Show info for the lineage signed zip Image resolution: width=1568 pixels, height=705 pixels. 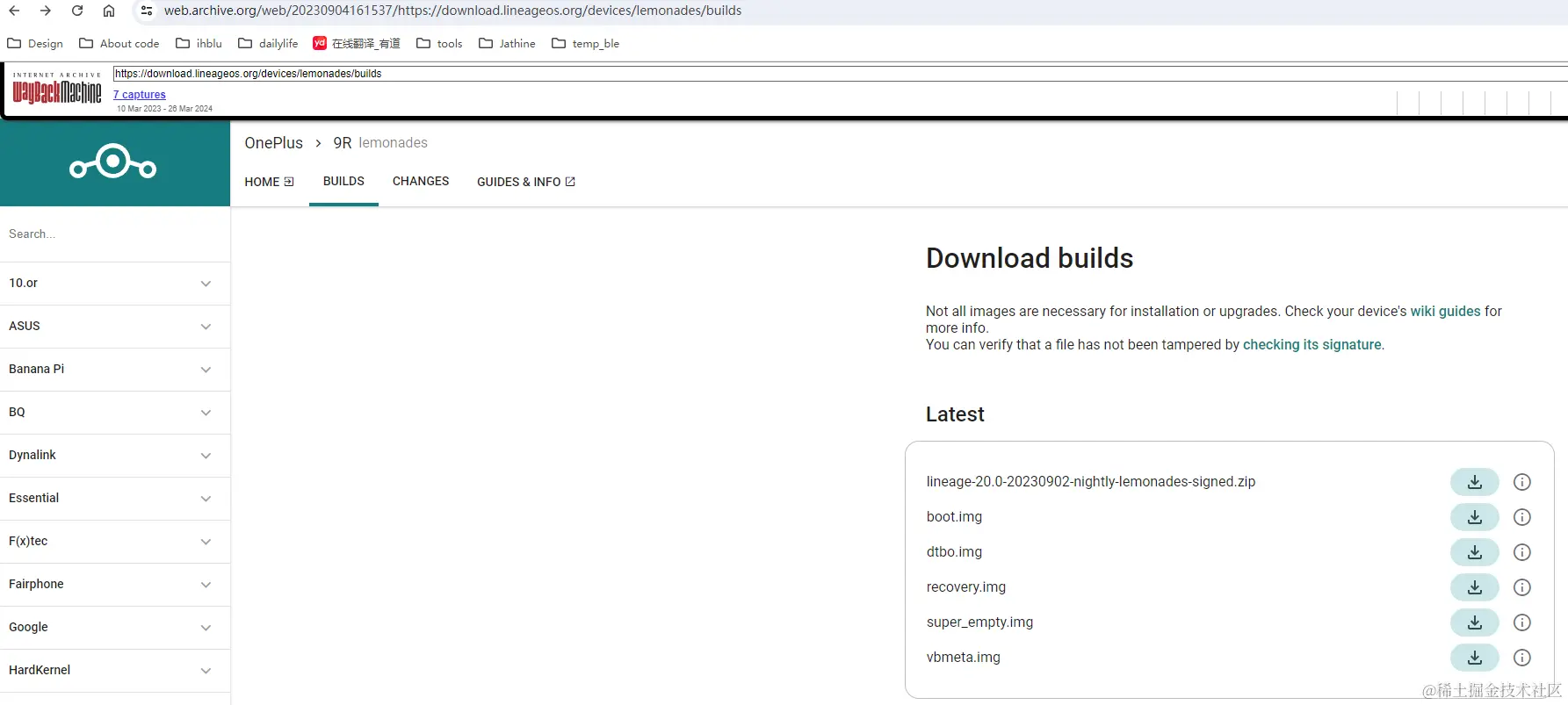[x=1522, y=482]
